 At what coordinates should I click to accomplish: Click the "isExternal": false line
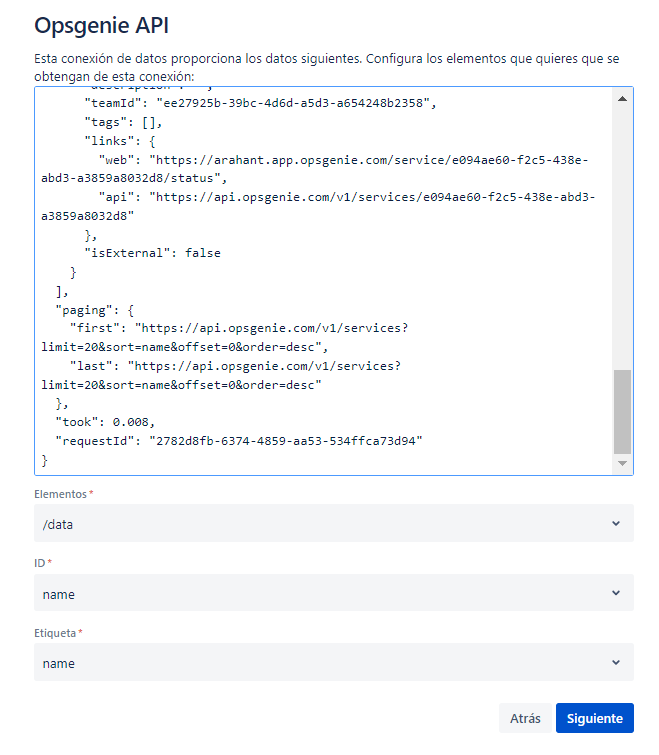152,253
